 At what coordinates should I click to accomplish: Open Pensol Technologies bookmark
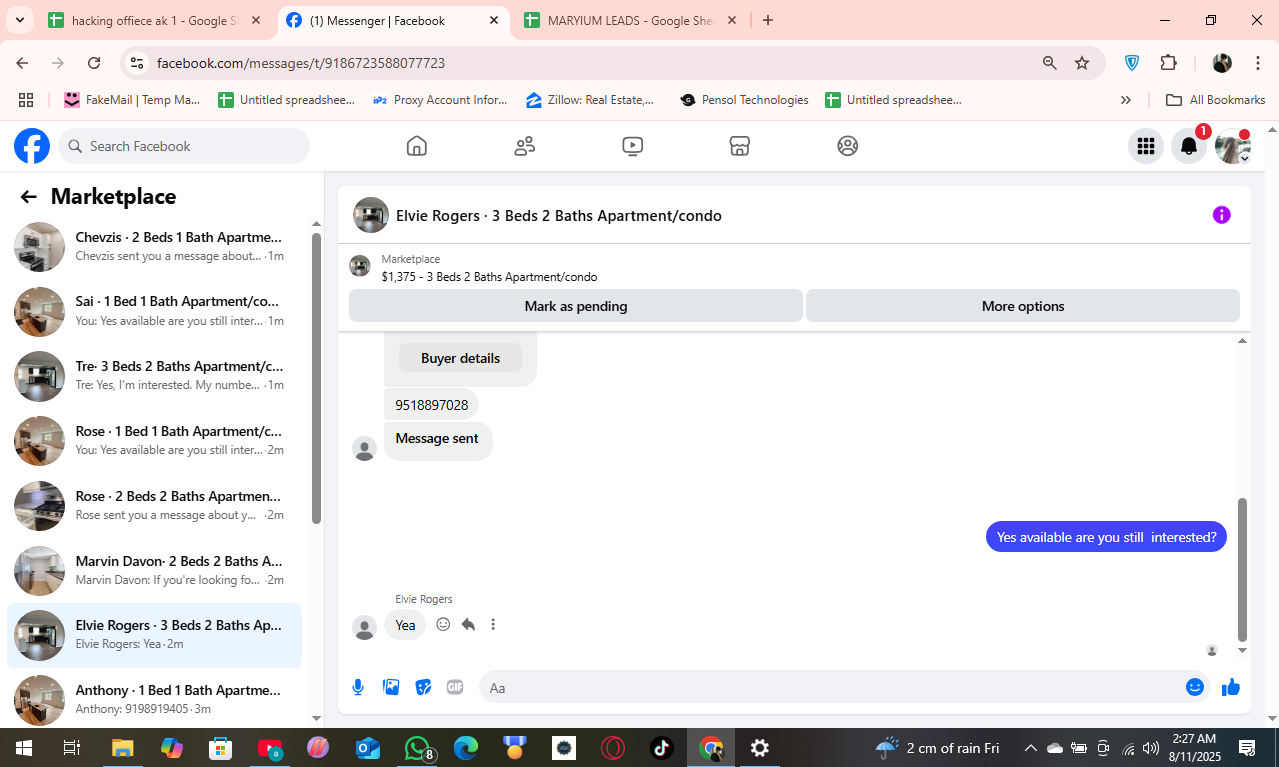tap(744, 100)
